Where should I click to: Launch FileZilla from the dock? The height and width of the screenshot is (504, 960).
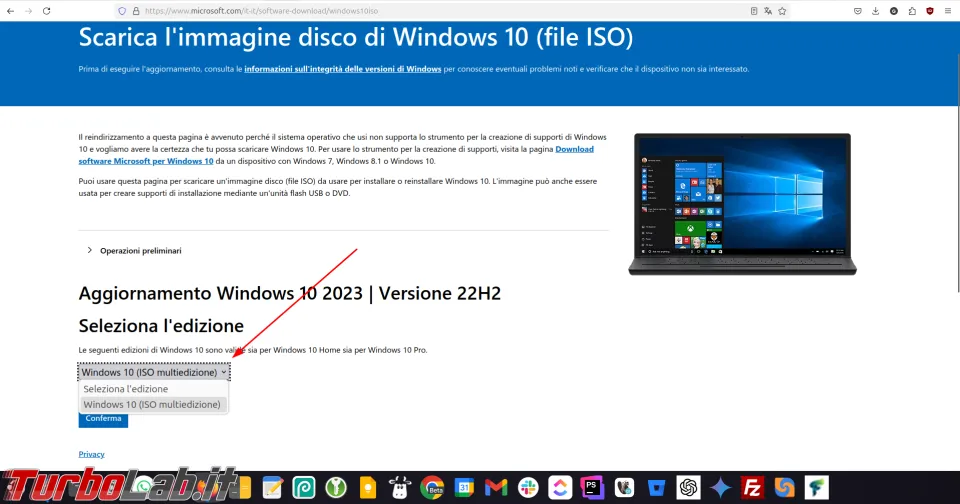752,487
